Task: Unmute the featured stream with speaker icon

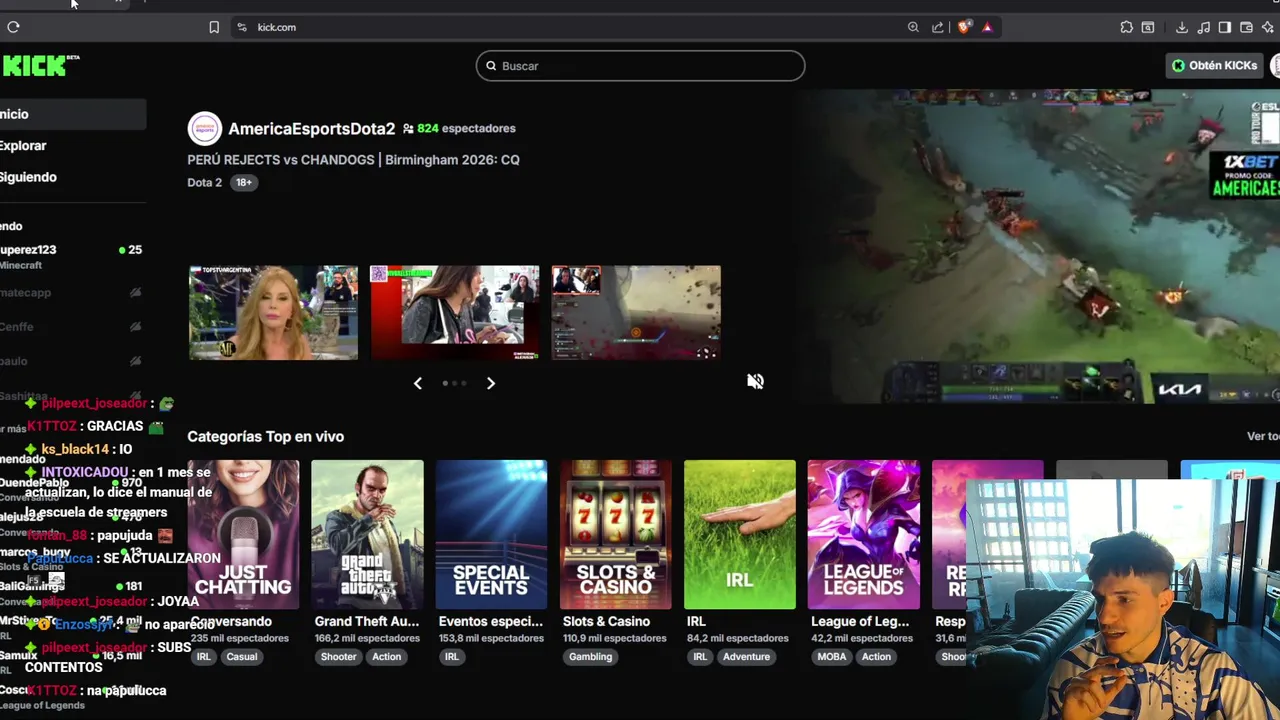Action: [756, 381]
